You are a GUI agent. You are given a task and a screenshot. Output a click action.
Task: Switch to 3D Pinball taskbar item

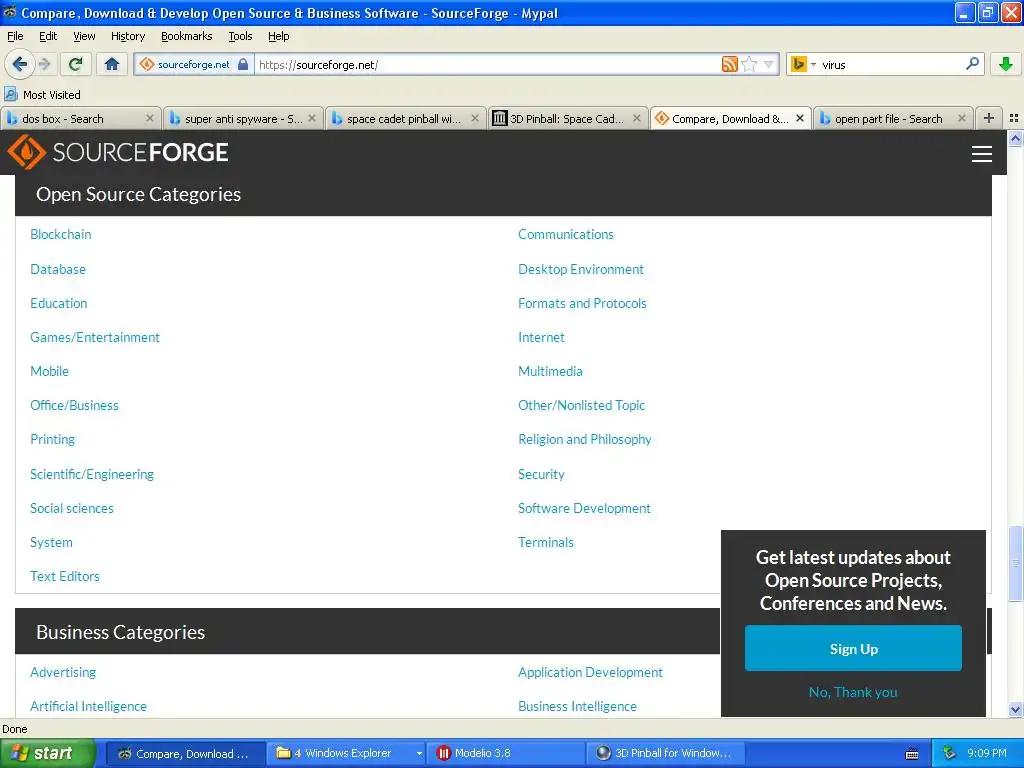pyautogui.click(x=666, y=753)
